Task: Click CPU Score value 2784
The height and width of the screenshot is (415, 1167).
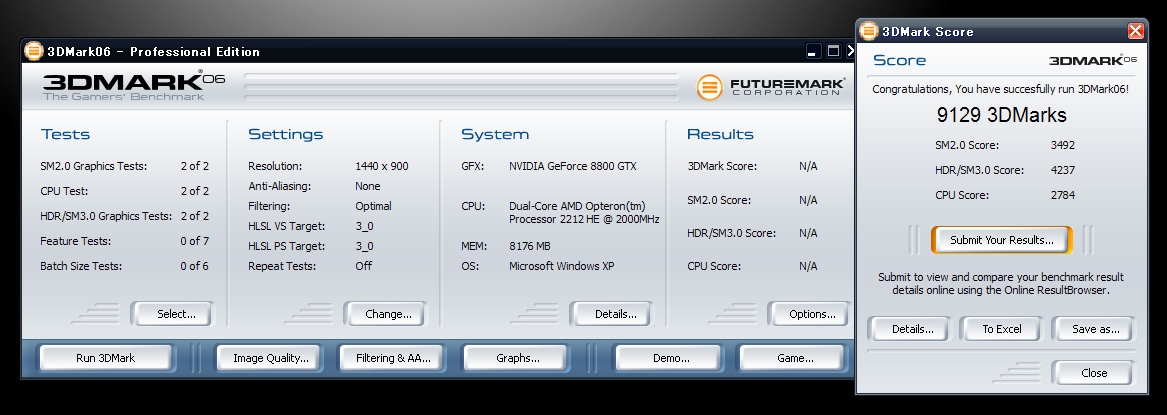Action: (1063, 195)
